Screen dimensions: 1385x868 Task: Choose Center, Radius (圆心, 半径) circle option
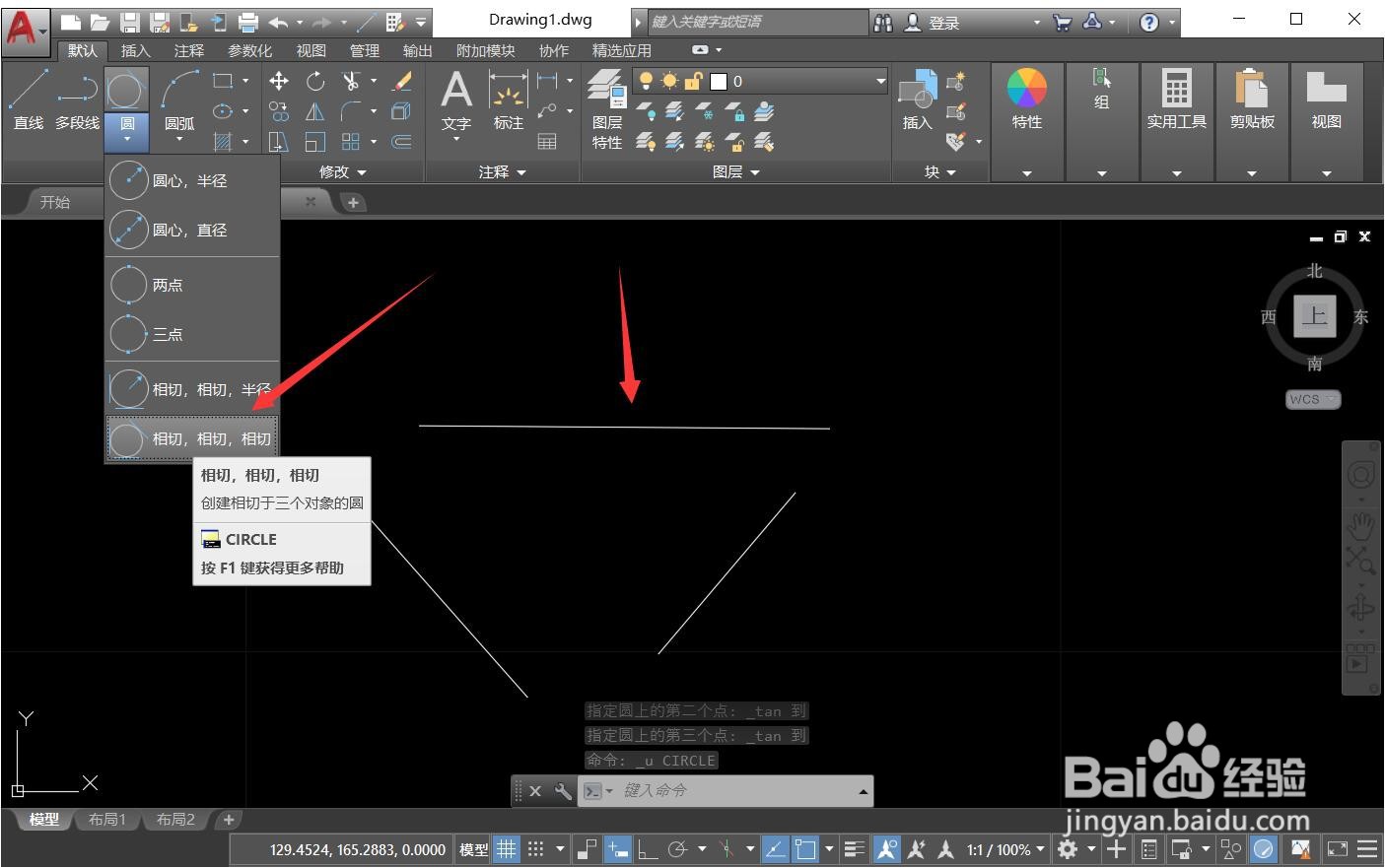192,180
